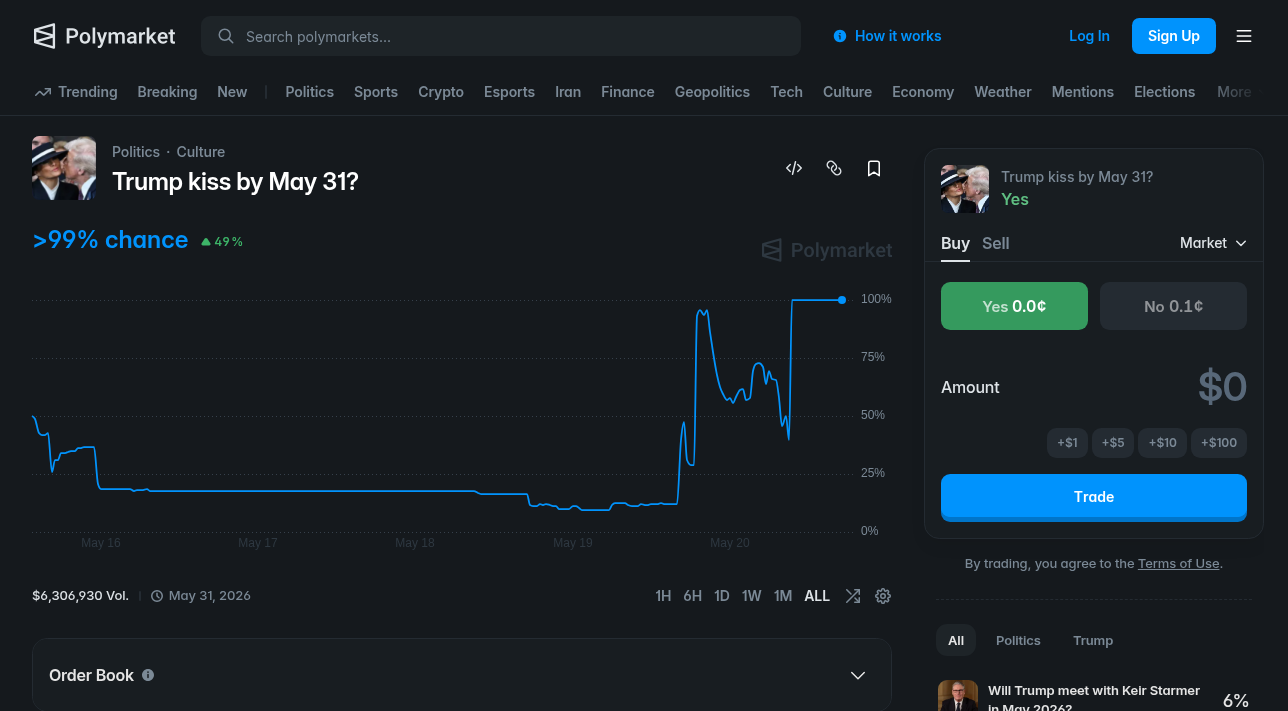
Task: Bookmark the Trump kiss market
Action: tap(874, 168)
